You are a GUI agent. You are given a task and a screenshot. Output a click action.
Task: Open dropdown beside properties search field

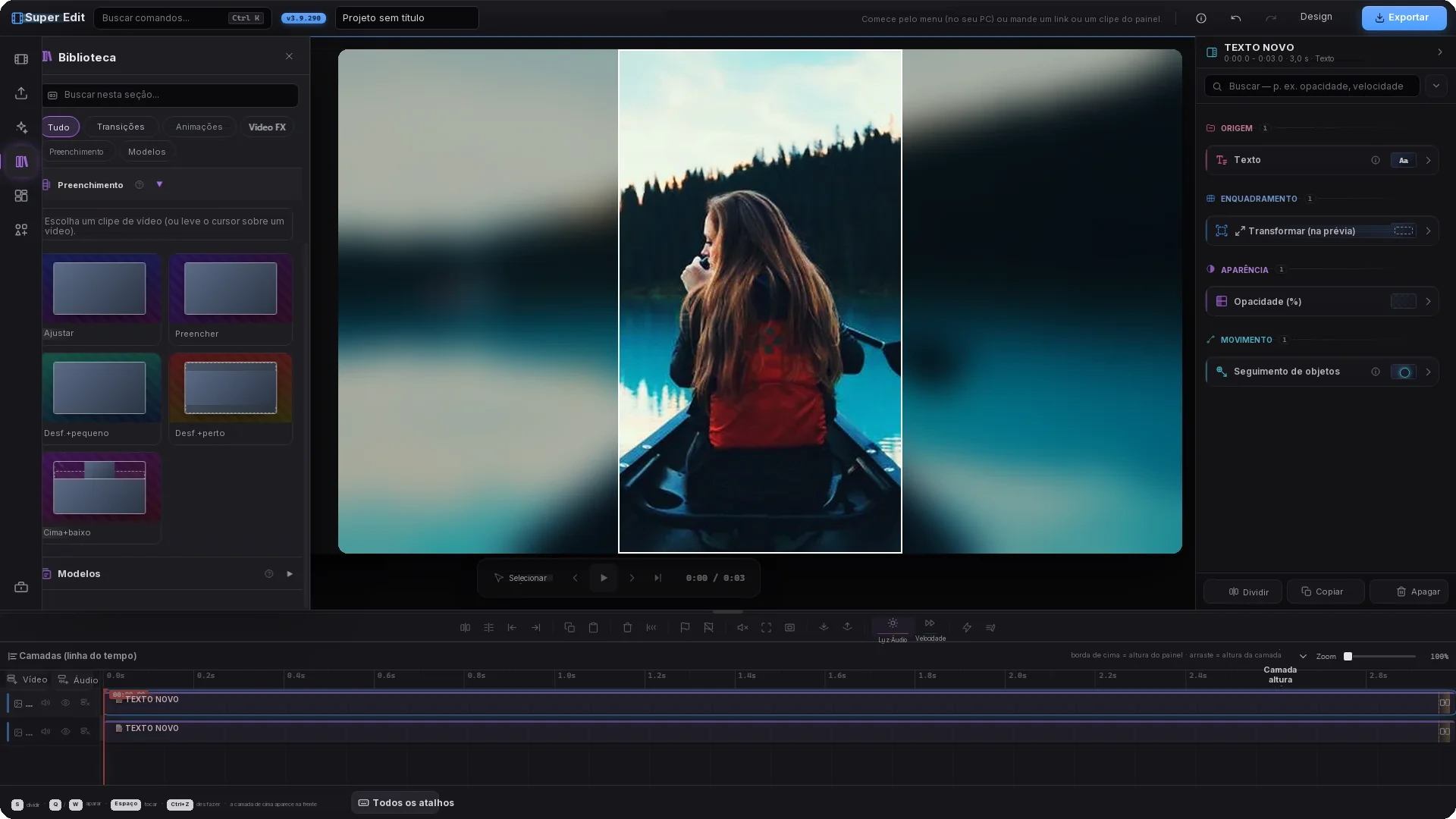click(x=1436, y=86)
